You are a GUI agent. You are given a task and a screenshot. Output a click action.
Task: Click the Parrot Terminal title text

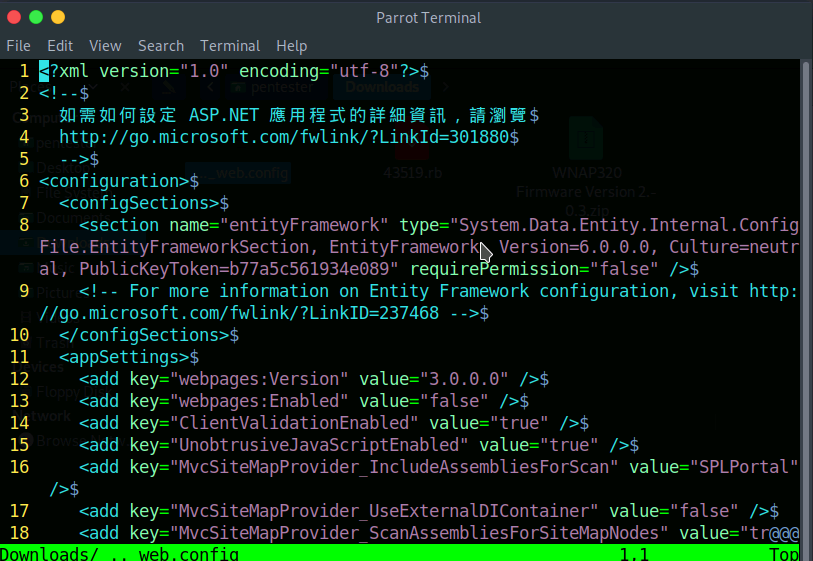pos(428,18)
